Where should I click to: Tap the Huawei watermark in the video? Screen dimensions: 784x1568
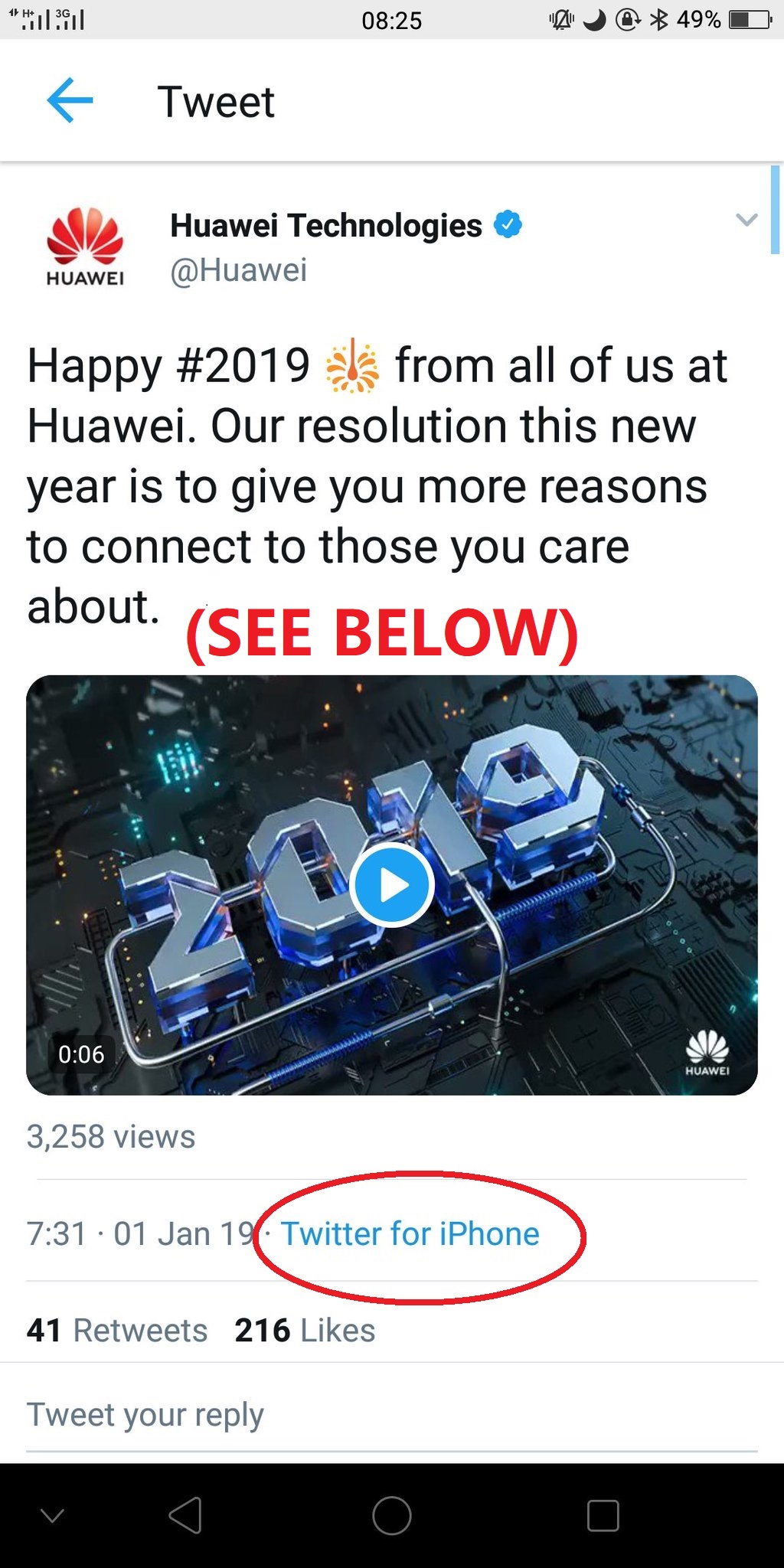click(x=707, y=1052)
